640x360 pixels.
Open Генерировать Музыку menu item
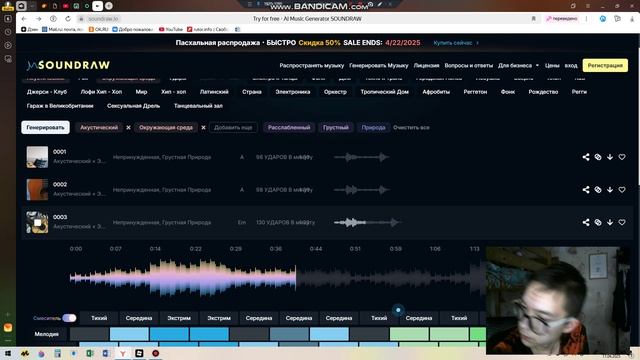[378, 66]
